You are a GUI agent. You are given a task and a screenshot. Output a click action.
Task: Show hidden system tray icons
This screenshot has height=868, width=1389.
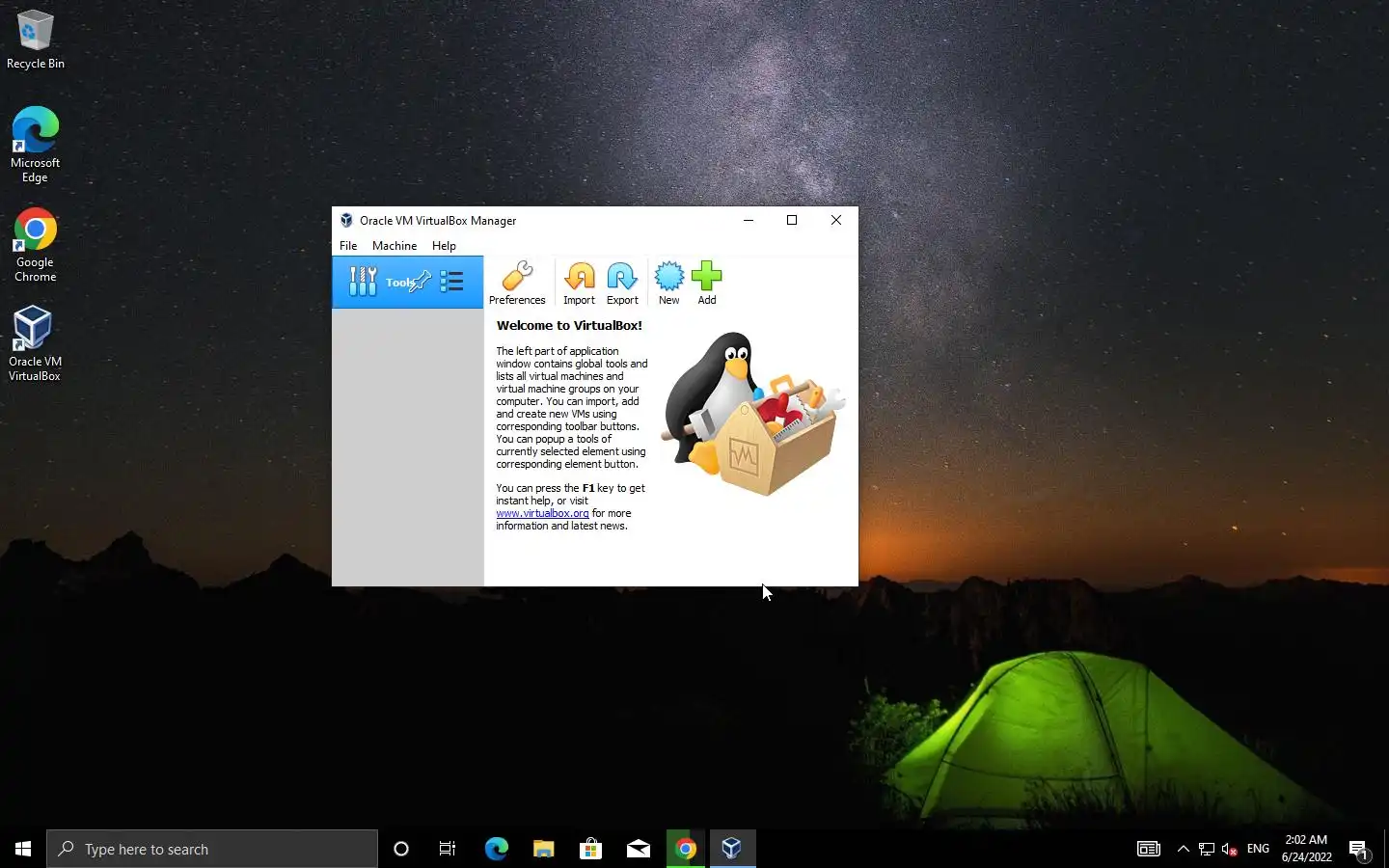pyautogui.click(x=1183, y=849)
